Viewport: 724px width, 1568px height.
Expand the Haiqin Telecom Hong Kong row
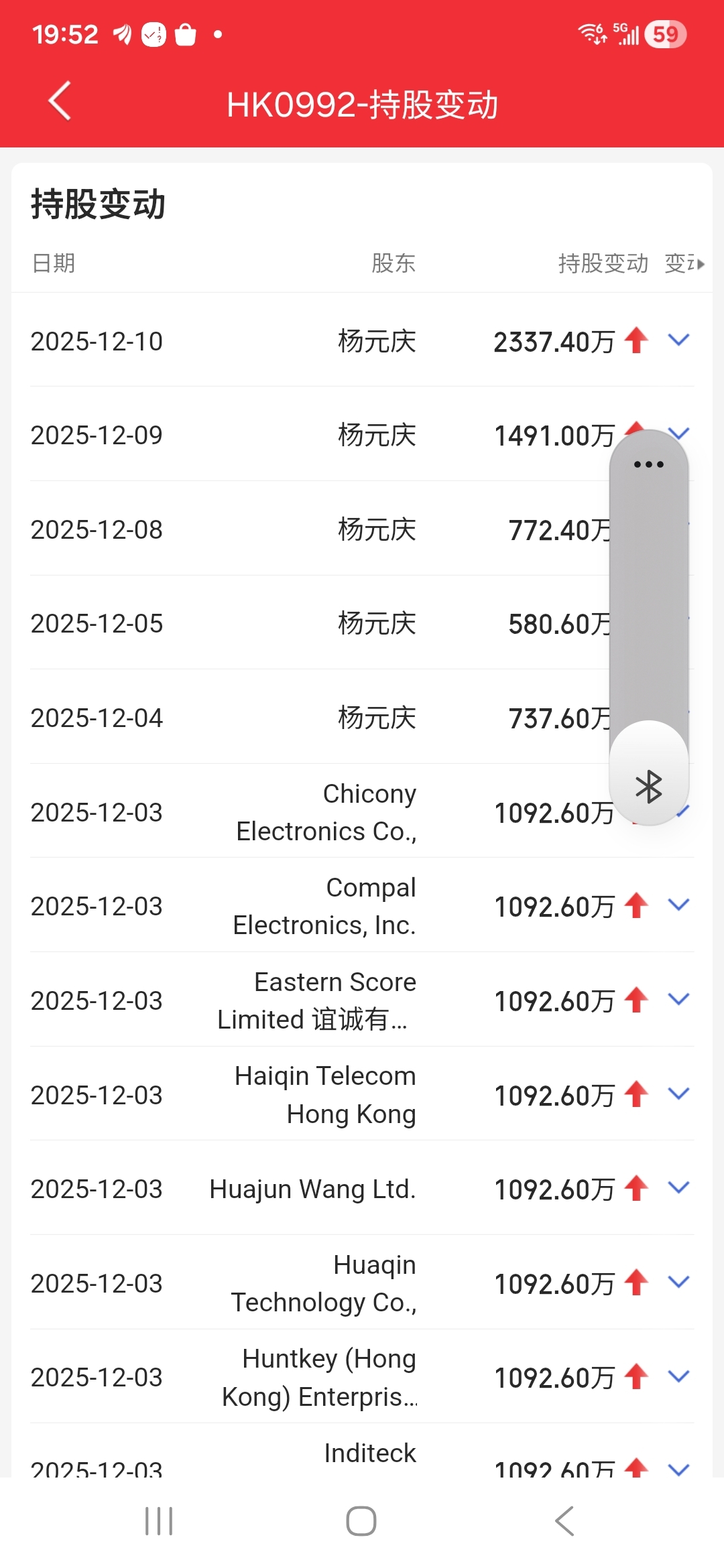[x=679, y=1094]
